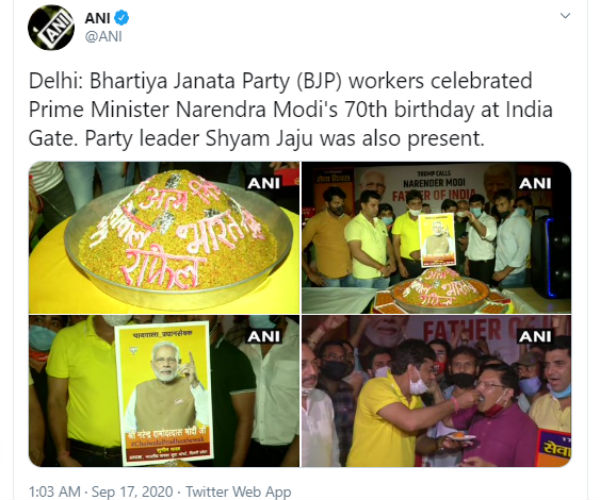Click the blue verified badge
Image resolution: width=600 pixels, height=500 pixels.
122,18
